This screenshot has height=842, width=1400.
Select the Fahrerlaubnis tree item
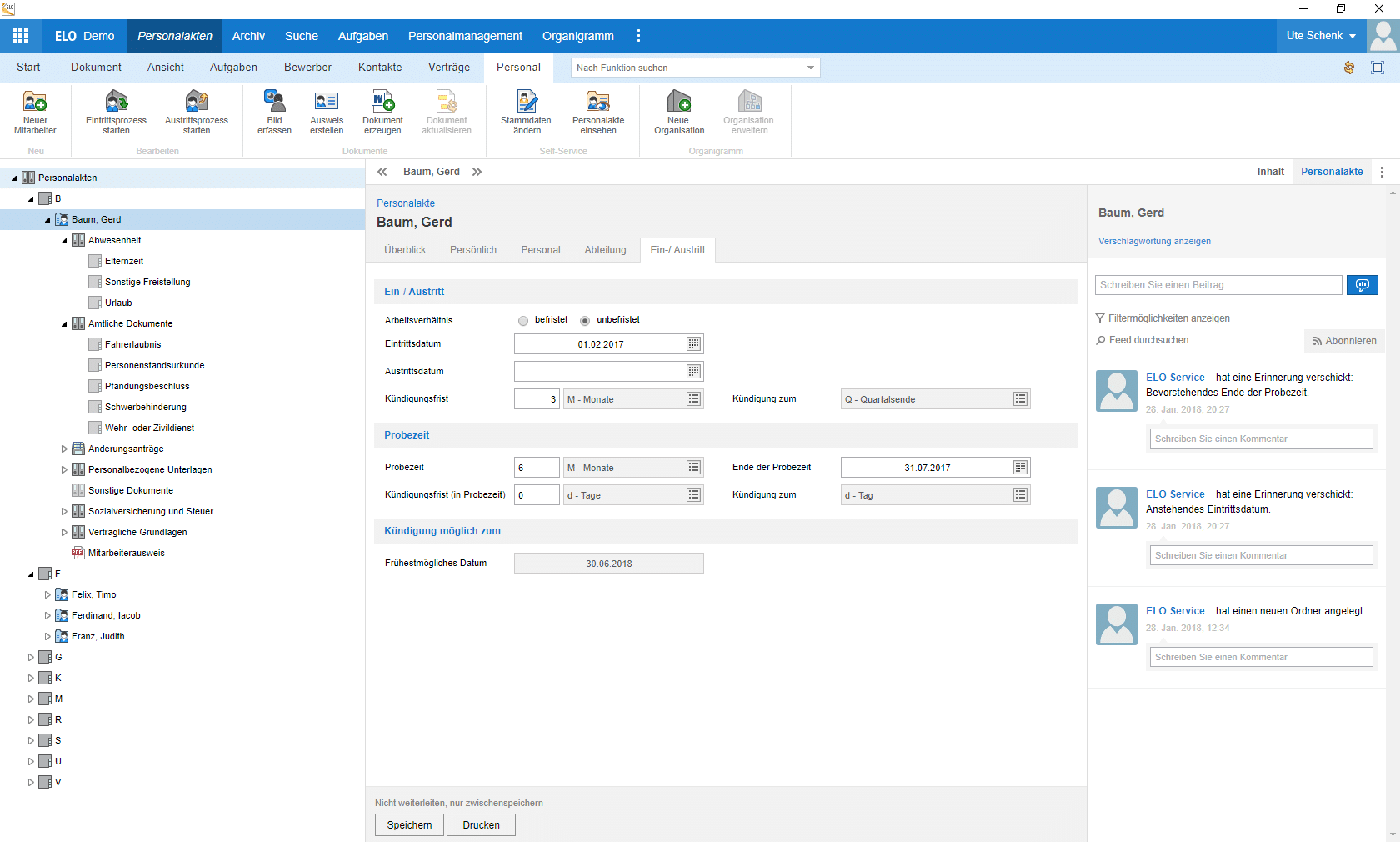point(132,344)
